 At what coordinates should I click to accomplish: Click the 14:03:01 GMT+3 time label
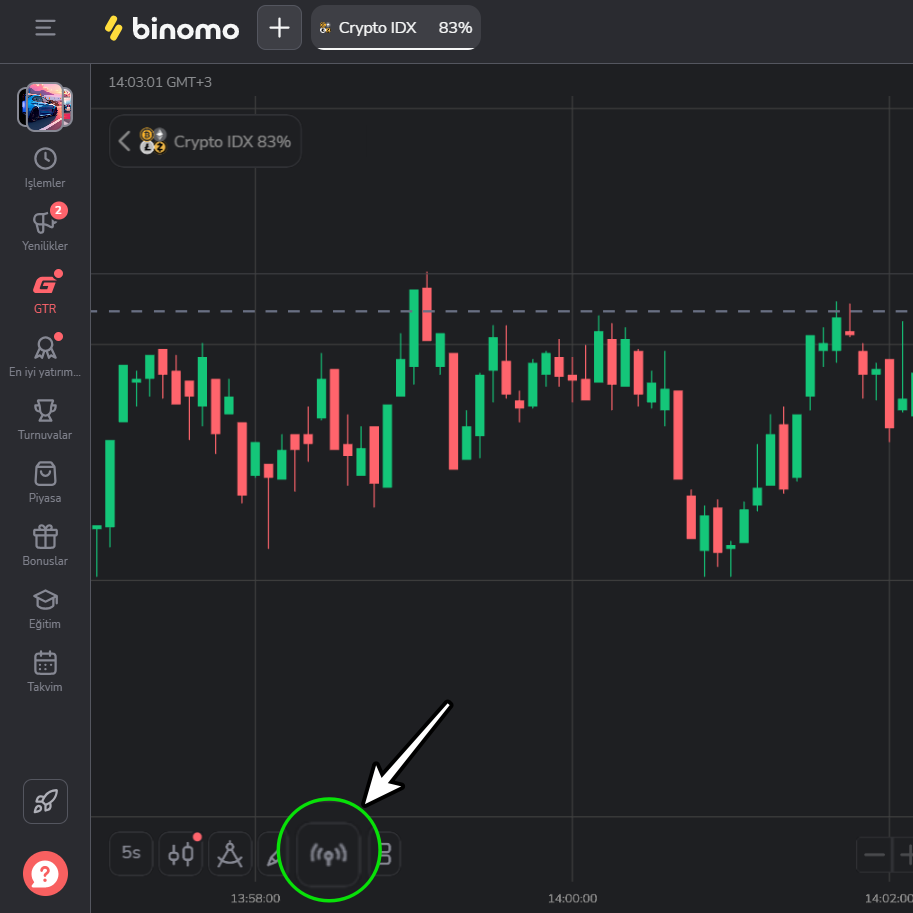[160, 82]
